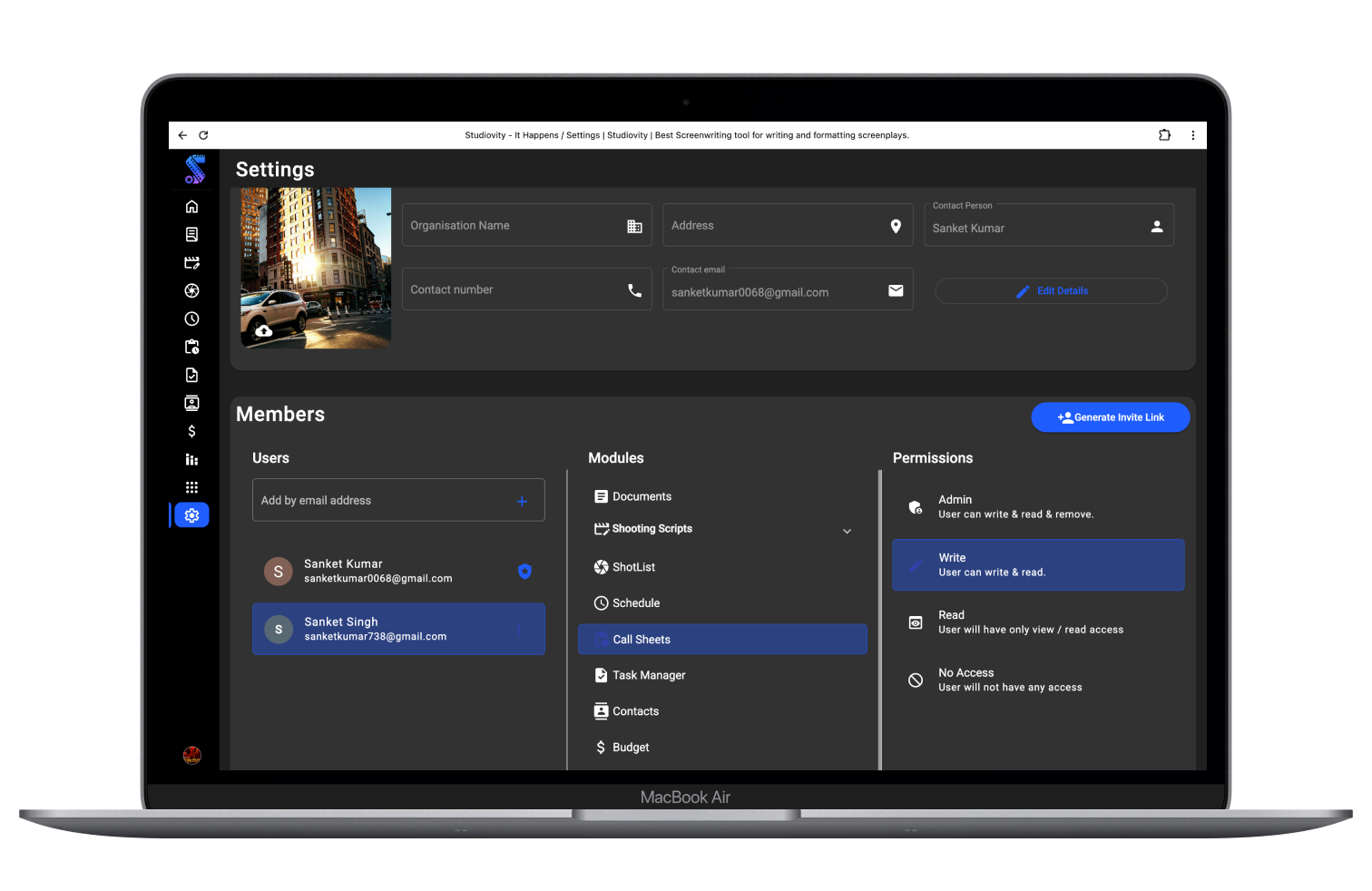Open browser extensions puzzle icon

pos(1165,135)
